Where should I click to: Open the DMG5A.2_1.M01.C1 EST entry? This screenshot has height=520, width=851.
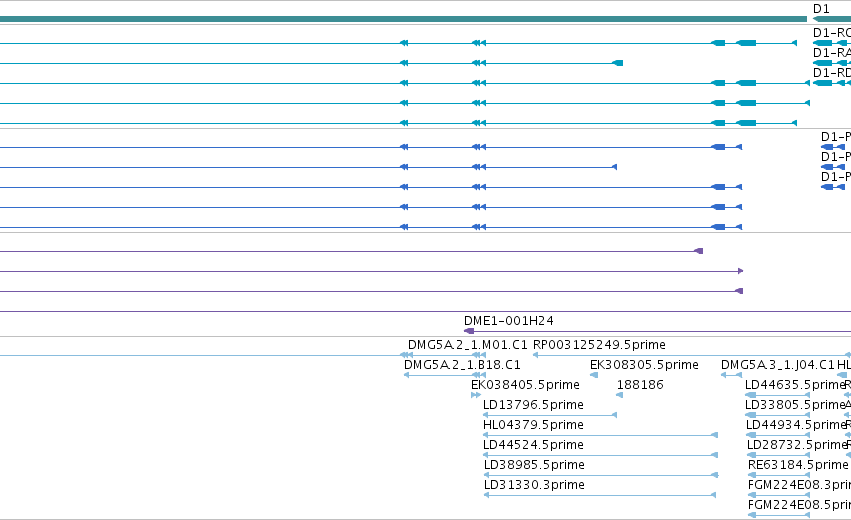pyautogui.click(x=467, y=345)
